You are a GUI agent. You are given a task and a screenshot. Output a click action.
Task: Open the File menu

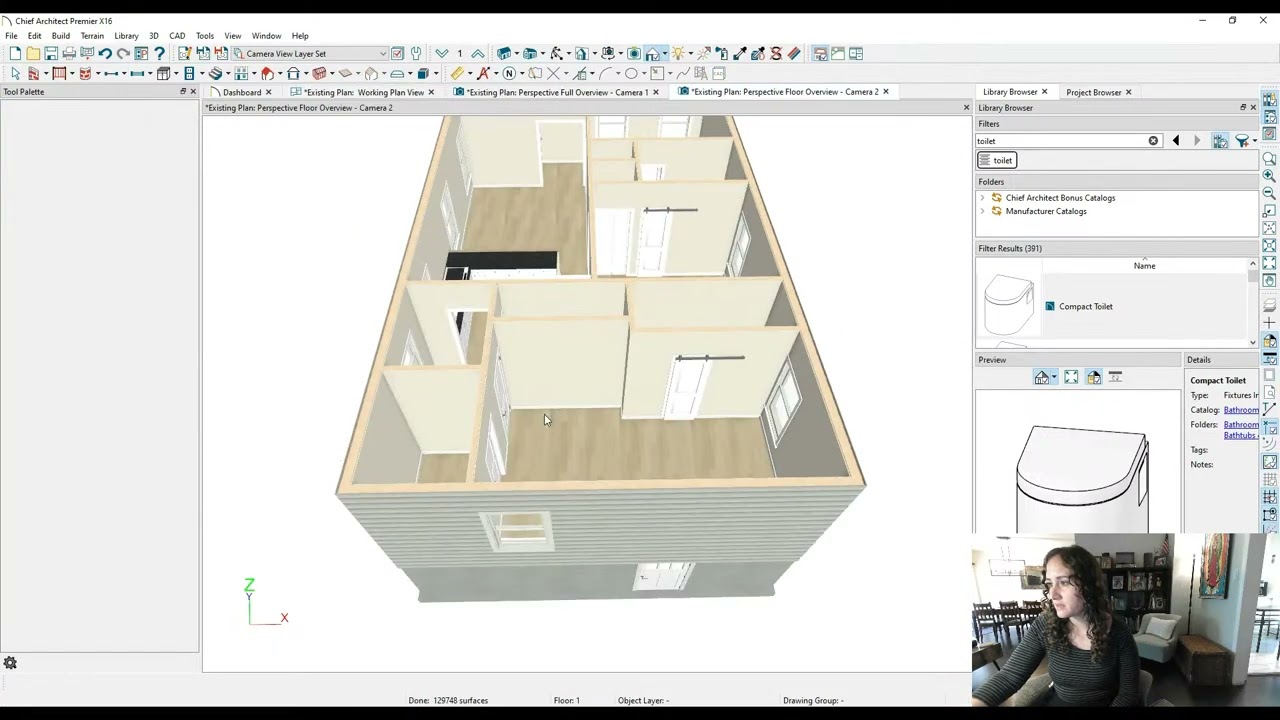coord(11,36)
